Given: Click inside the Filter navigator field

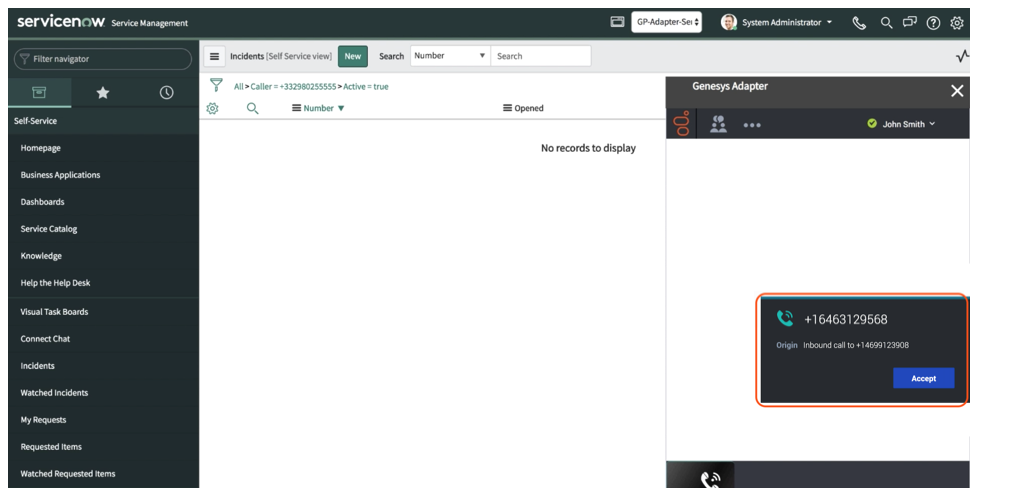Looking at the screenshot, I should click(102, 59).
